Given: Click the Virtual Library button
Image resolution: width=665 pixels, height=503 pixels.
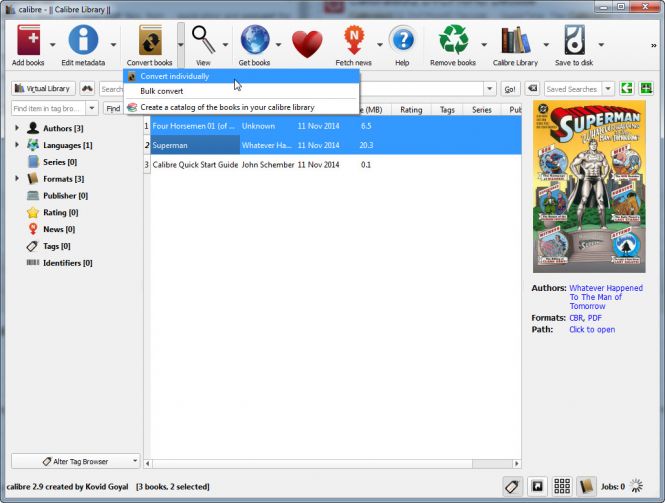Looking at the screenshot, I should point(42,89).
